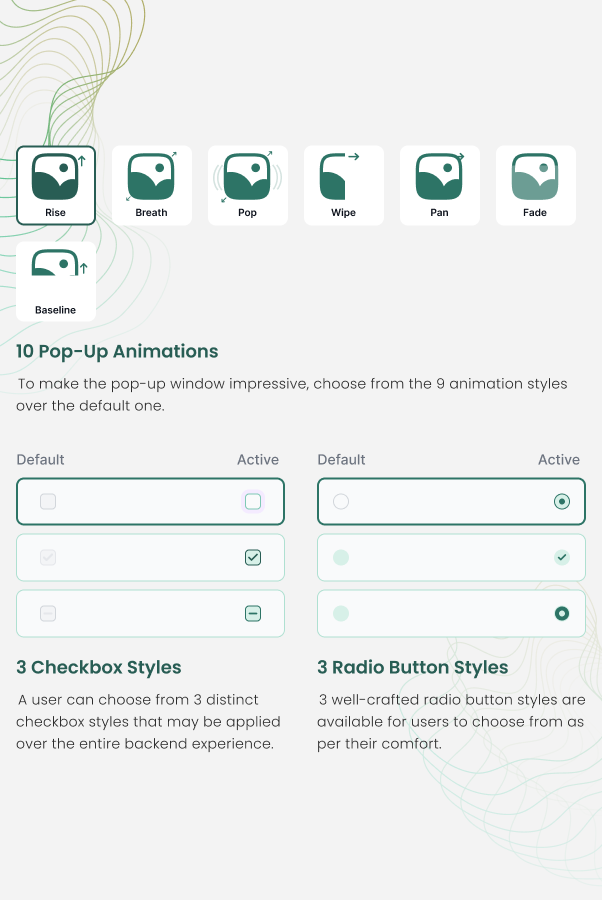Toggle the default empty checkbox in first row

click(48, 502)
